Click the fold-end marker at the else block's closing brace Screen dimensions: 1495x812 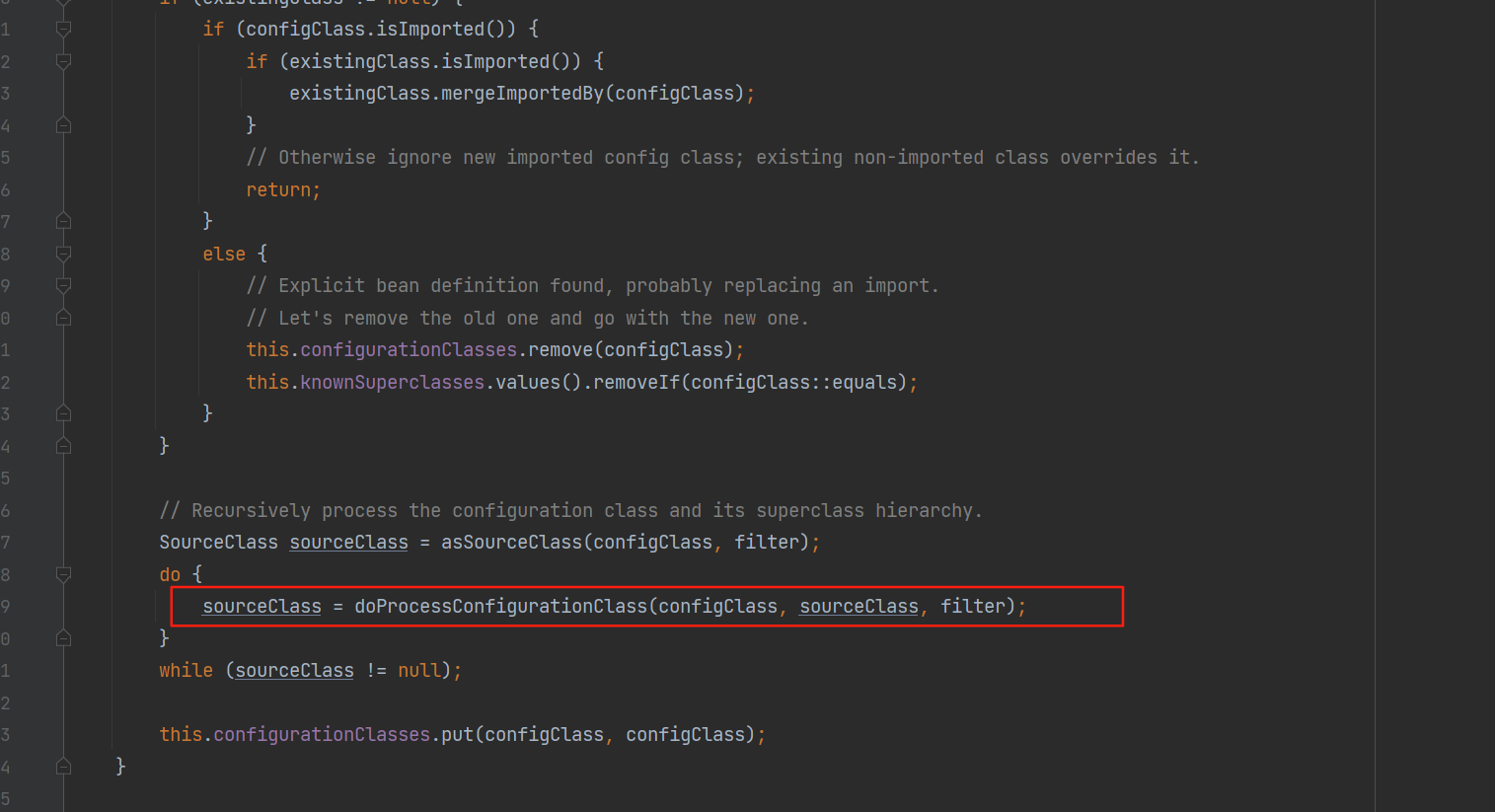pos(63,413)
